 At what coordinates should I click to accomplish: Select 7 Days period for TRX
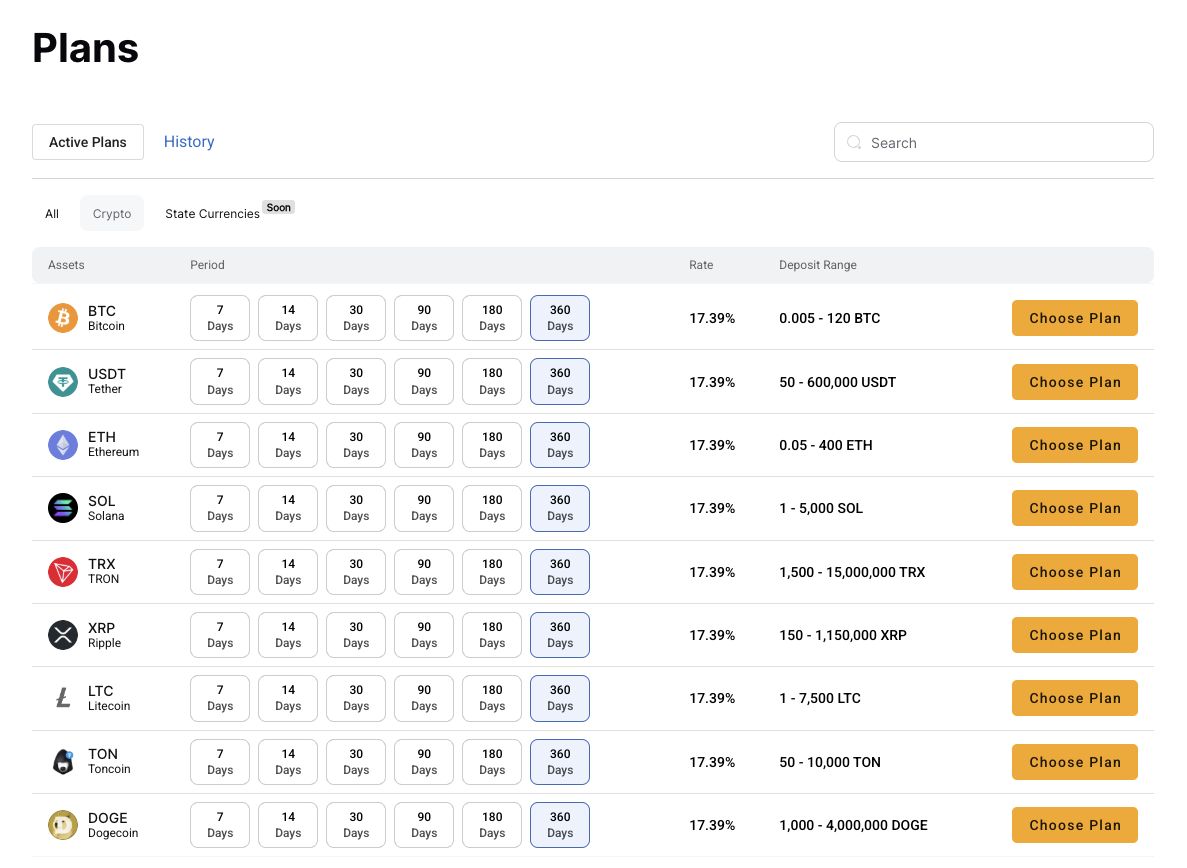click(220, 572)
